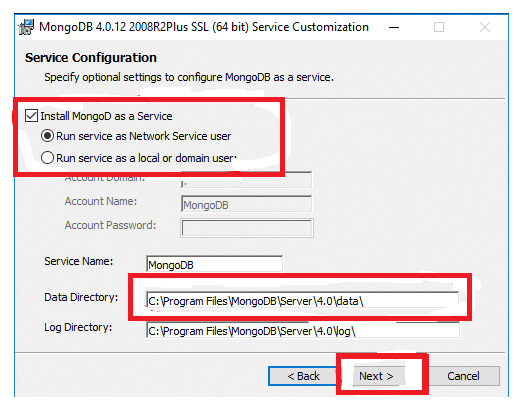This screenshot has height=414, width=531.
Task: Go back with the Back button
Action: pos(303,376)
